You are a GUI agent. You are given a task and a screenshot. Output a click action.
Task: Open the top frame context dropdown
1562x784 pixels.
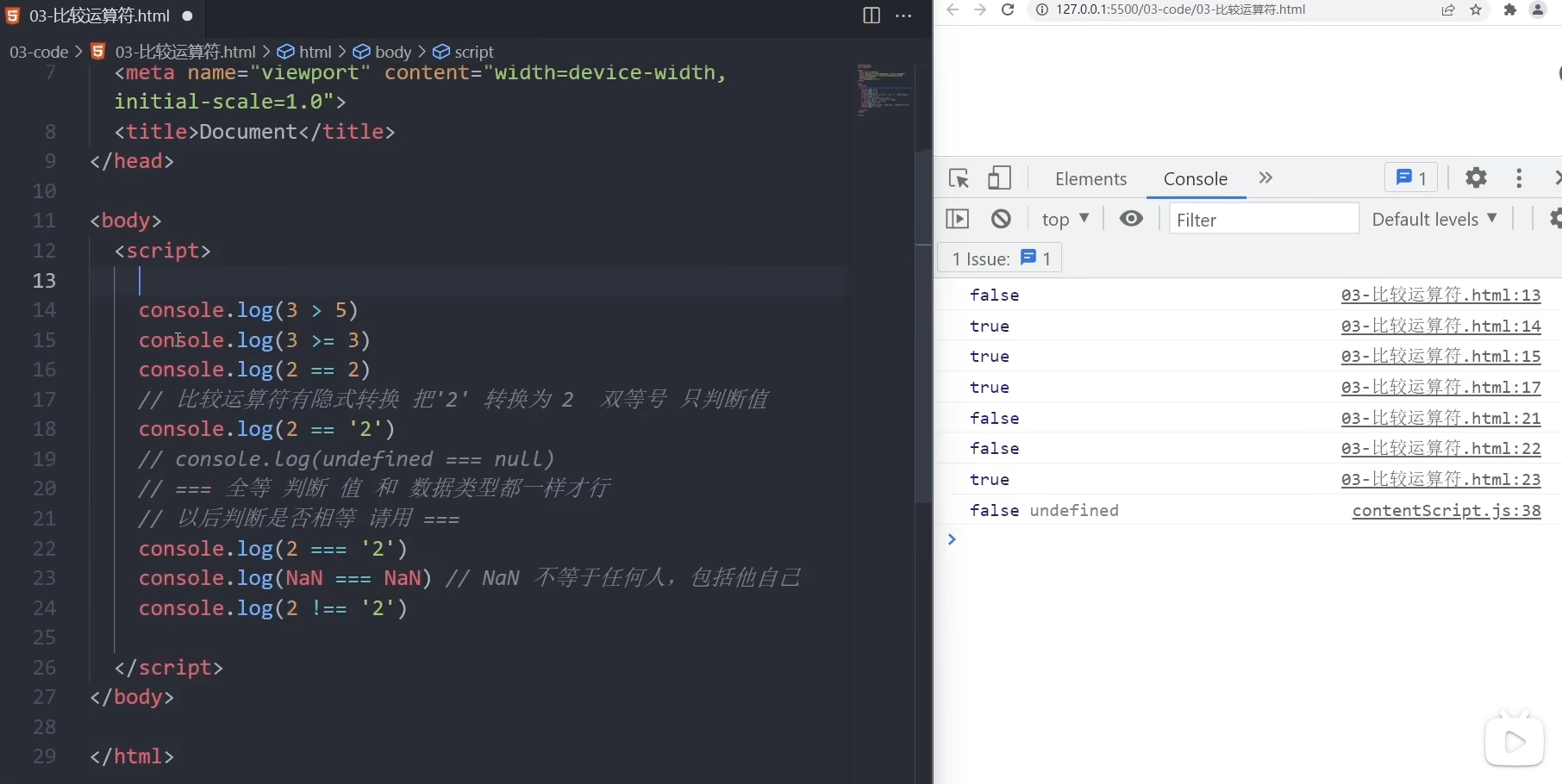tap(1065, 219)
